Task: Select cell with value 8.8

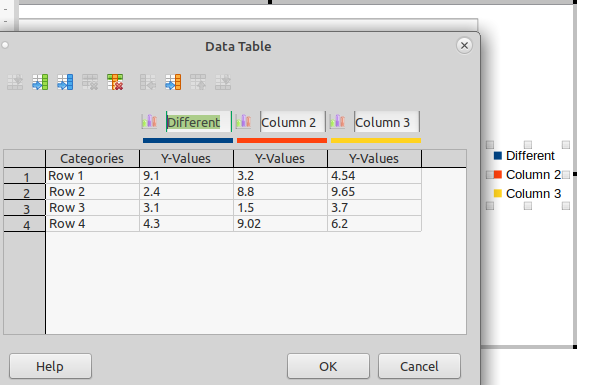Action: coord(281,192)
